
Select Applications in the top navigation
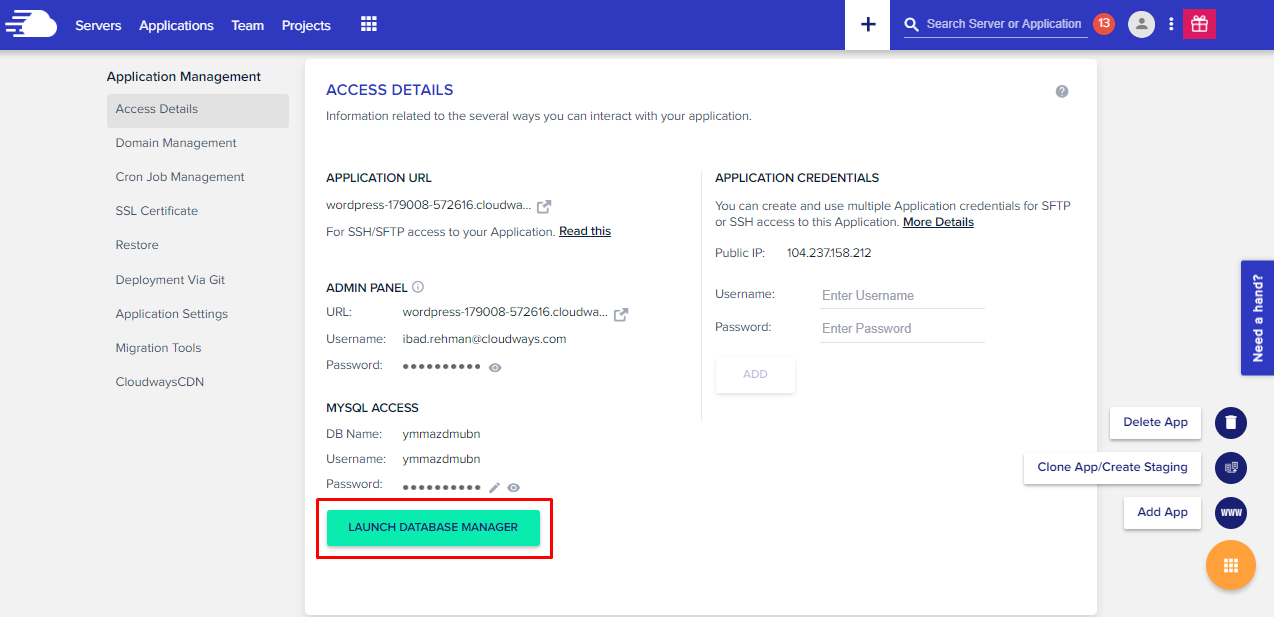(176, 25)
